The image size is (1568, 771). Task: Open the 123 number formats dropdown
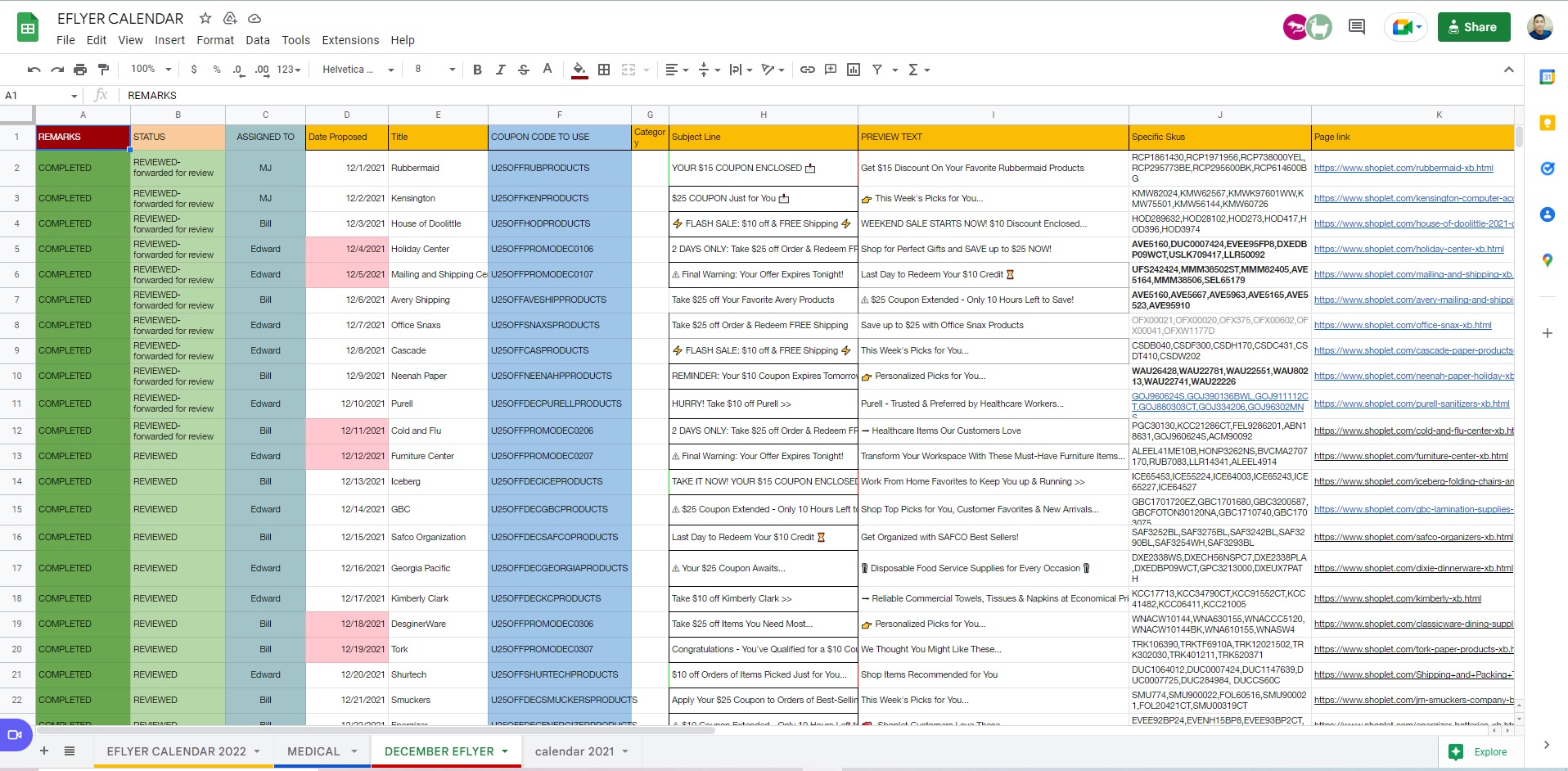click(x=289, y=70)
